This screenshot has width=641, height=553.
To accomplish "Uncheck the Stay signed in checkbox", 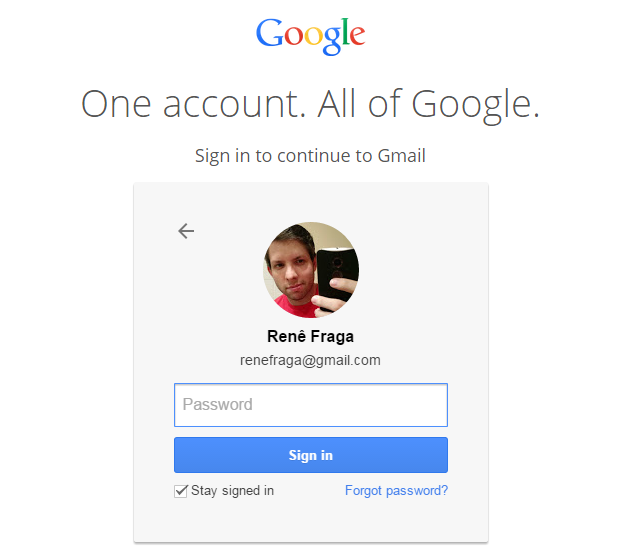I will 181,491.
